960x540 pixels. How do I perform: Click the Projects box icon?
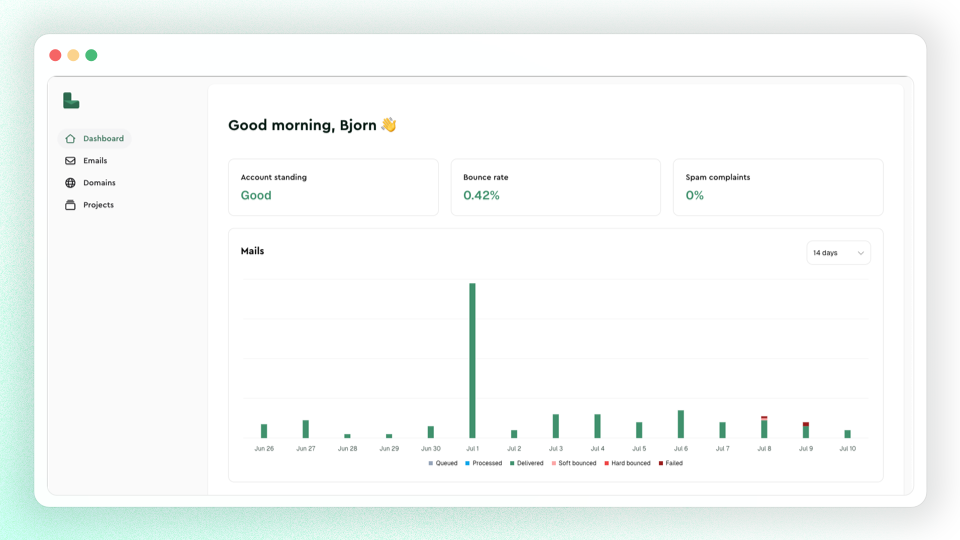[x=70, y=204]
